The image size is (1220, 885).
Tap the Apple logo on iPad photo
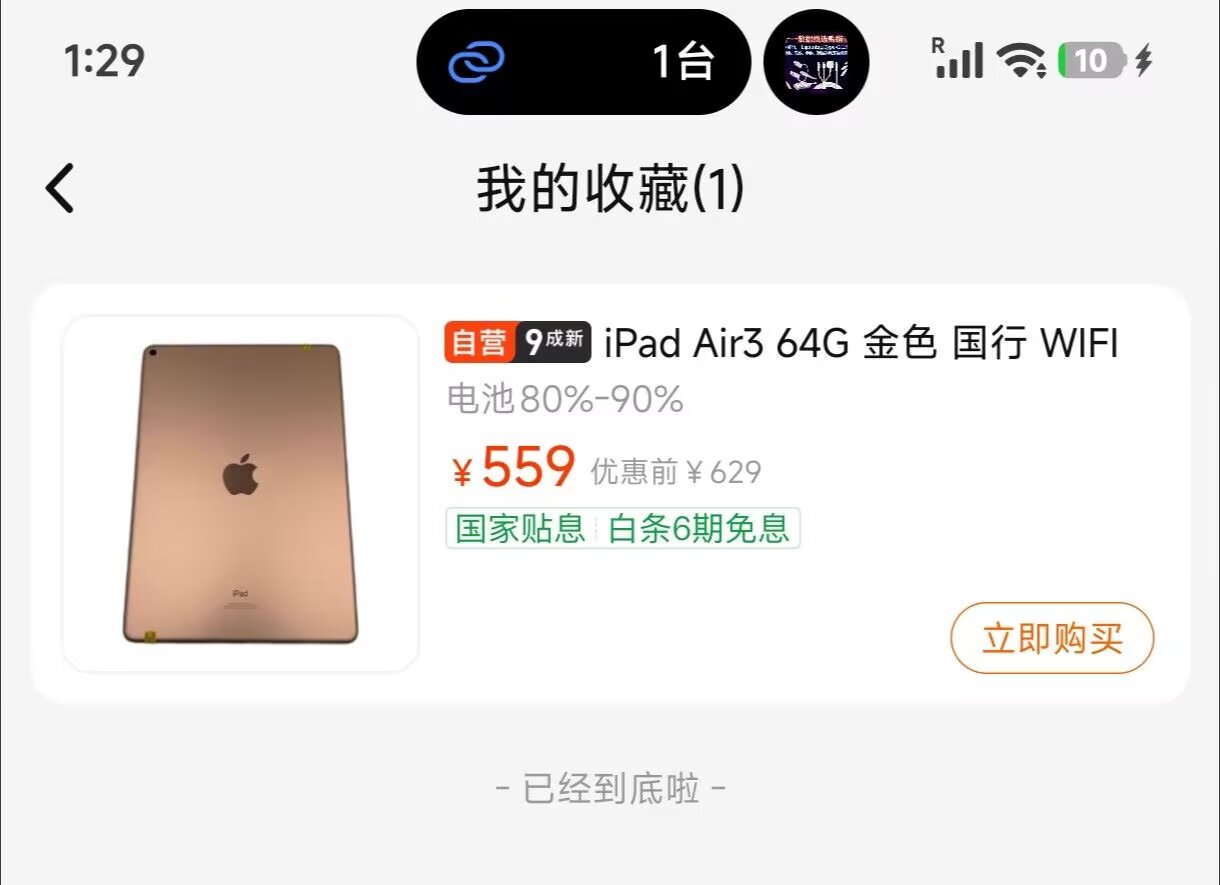pyautogui.click(x=240, y=474)
